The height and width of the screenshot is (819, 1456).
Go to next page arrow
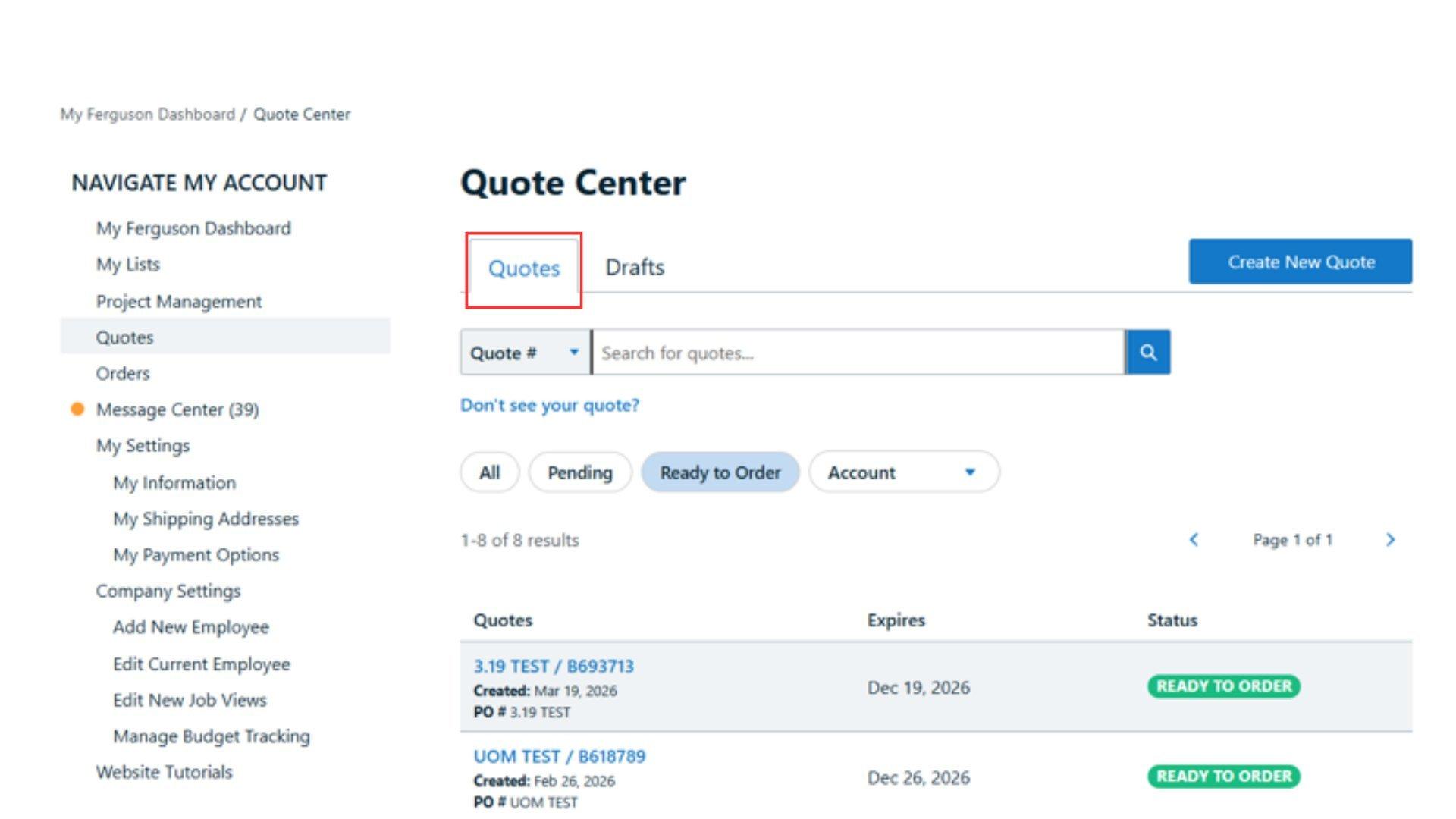point(1390,540)
